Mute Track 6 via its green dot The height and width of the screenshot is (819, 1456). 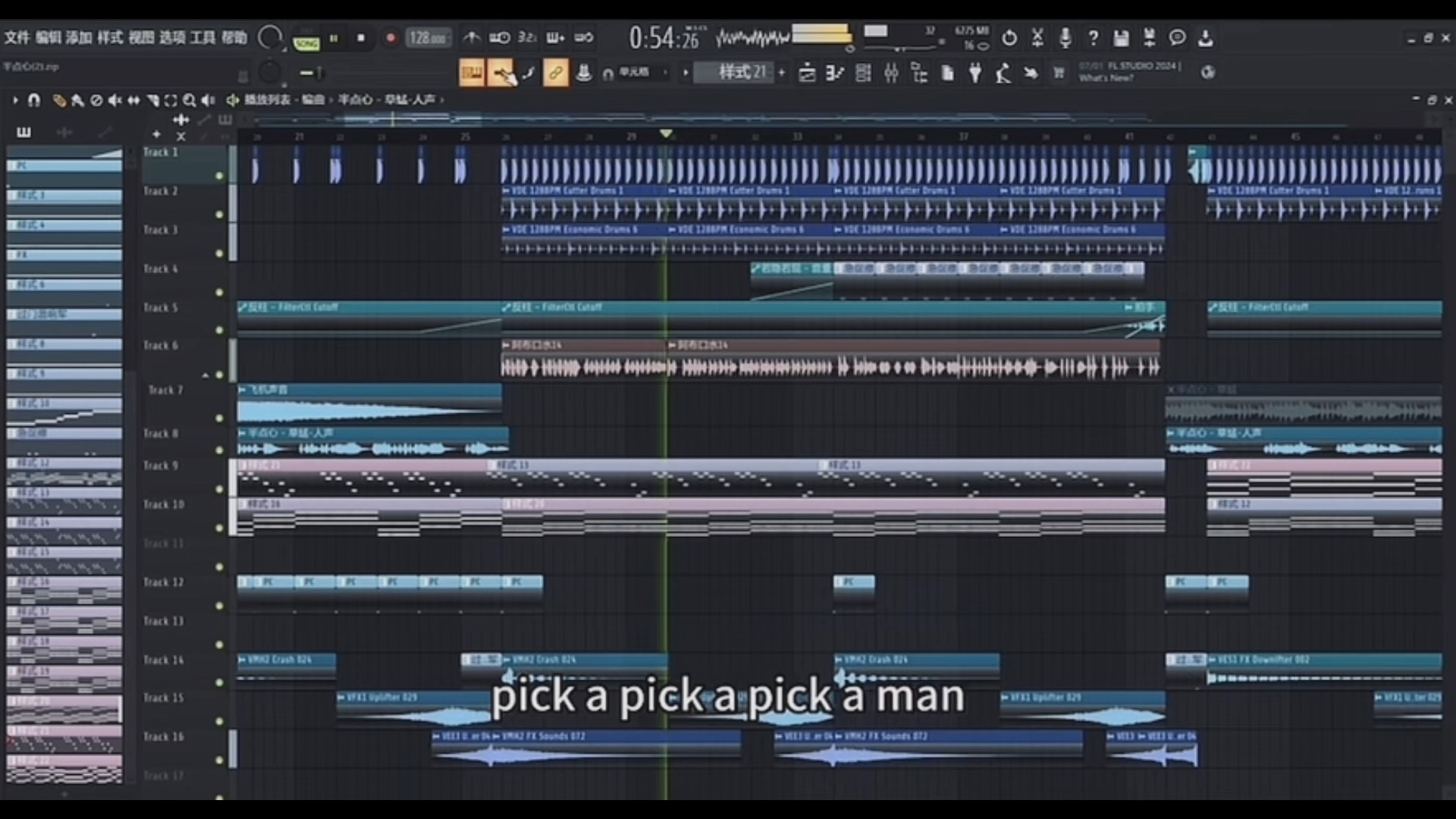219,375
